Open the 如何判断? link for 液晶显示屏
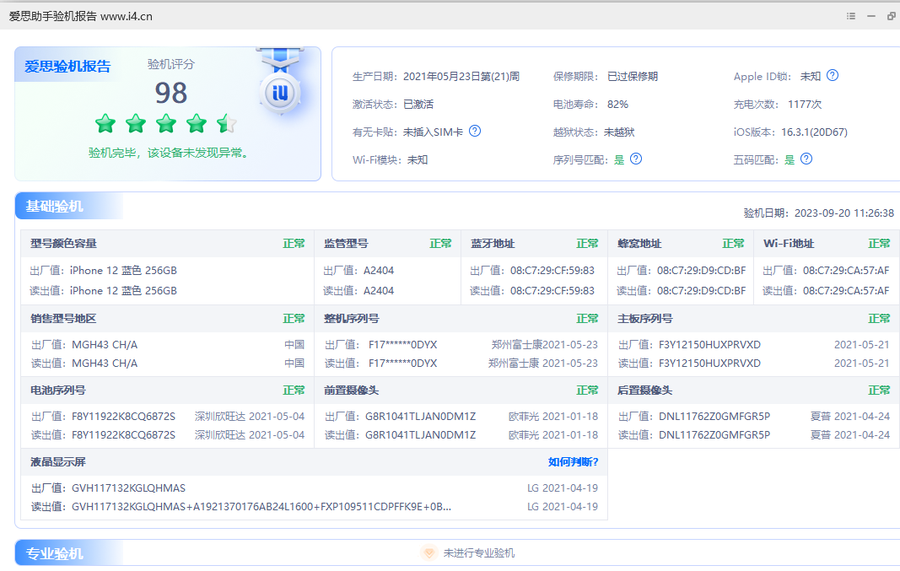This screenshot has height=571, width=900. click(x=573, y=462)
